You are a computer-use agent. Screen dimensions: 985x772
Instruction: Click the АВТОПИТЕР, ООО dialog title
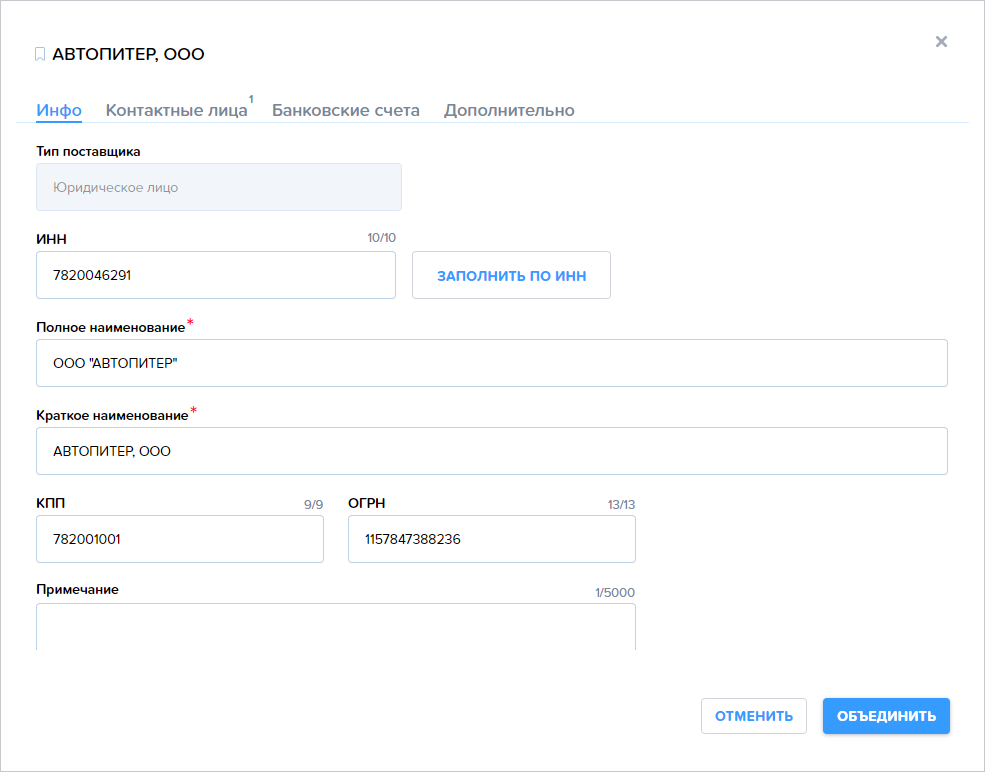point(128,54)
